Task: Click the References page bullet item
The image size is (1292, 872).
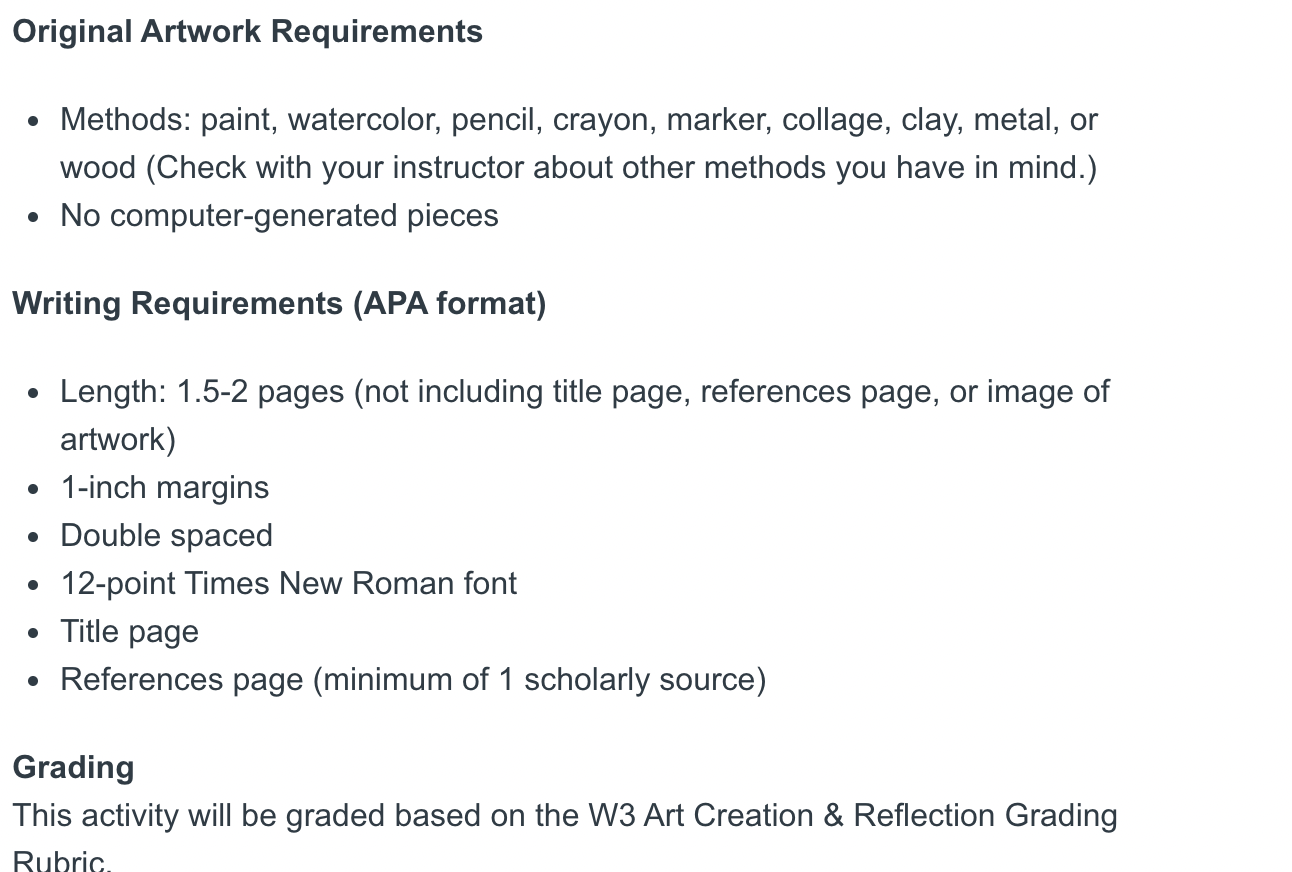Action: pyautogui.click(x=413, y=680)
